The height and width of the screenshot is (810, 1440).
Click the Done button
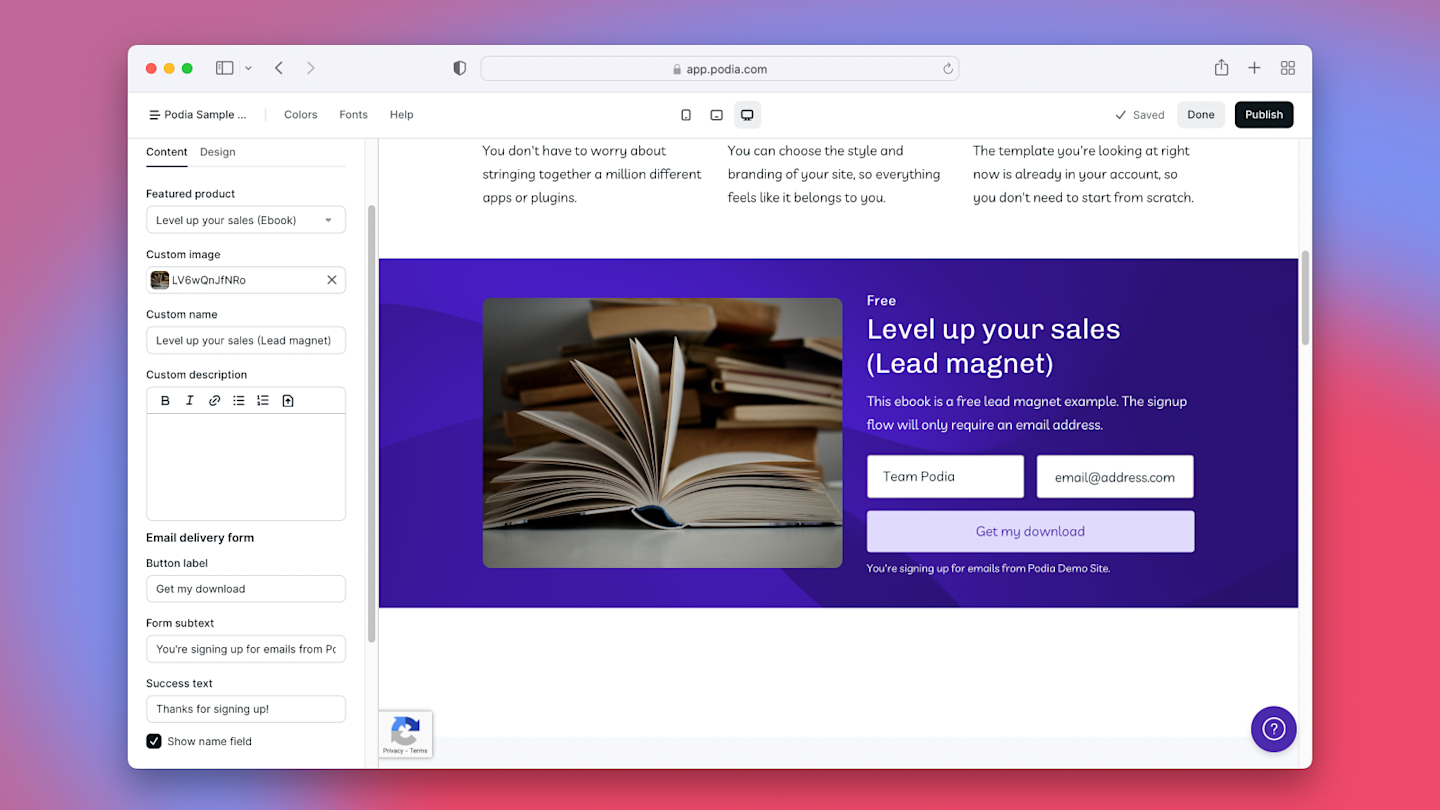tap(1201, 115)
